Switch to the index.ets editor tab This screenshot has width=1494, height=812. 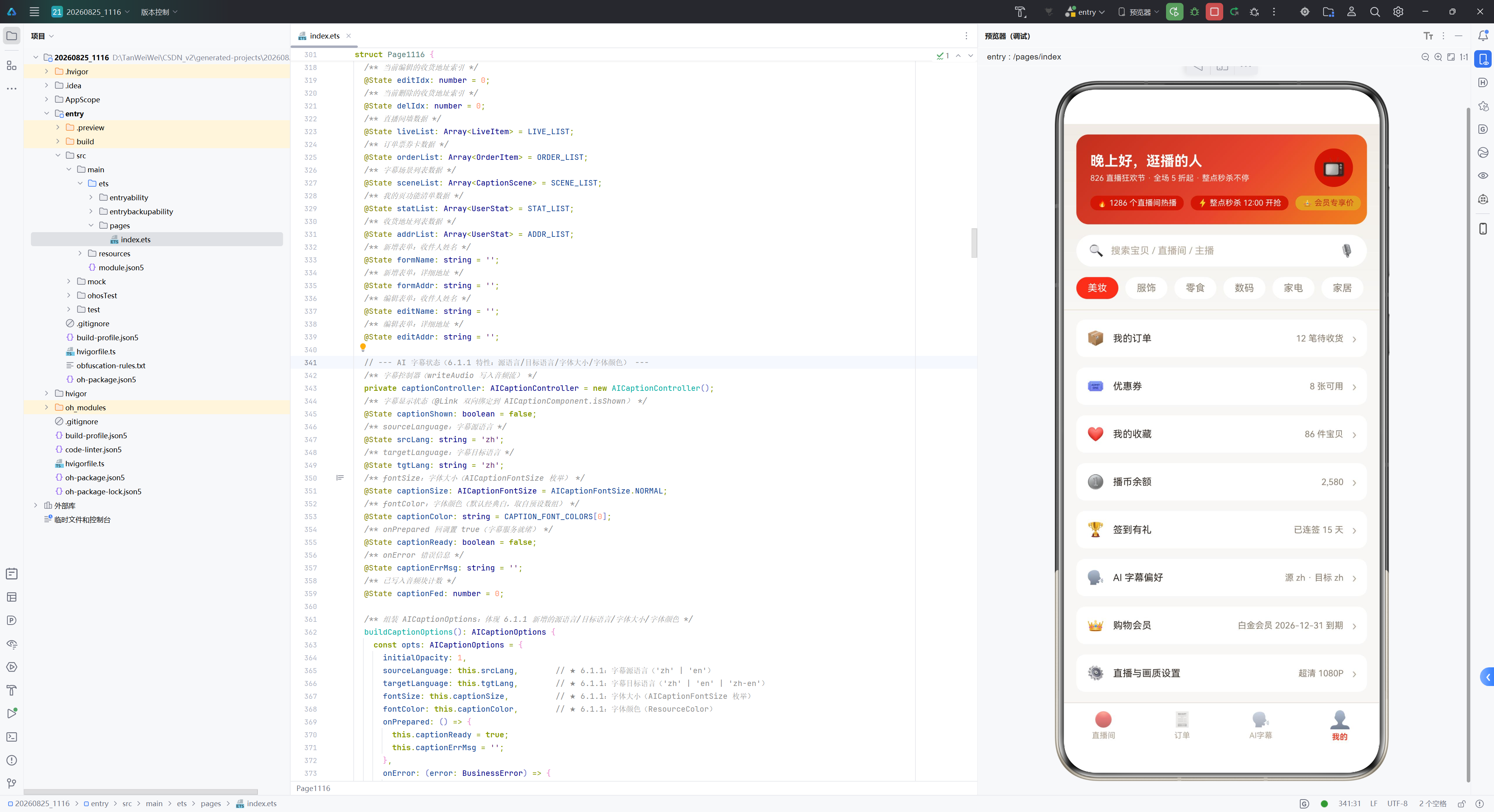point(324,36)
